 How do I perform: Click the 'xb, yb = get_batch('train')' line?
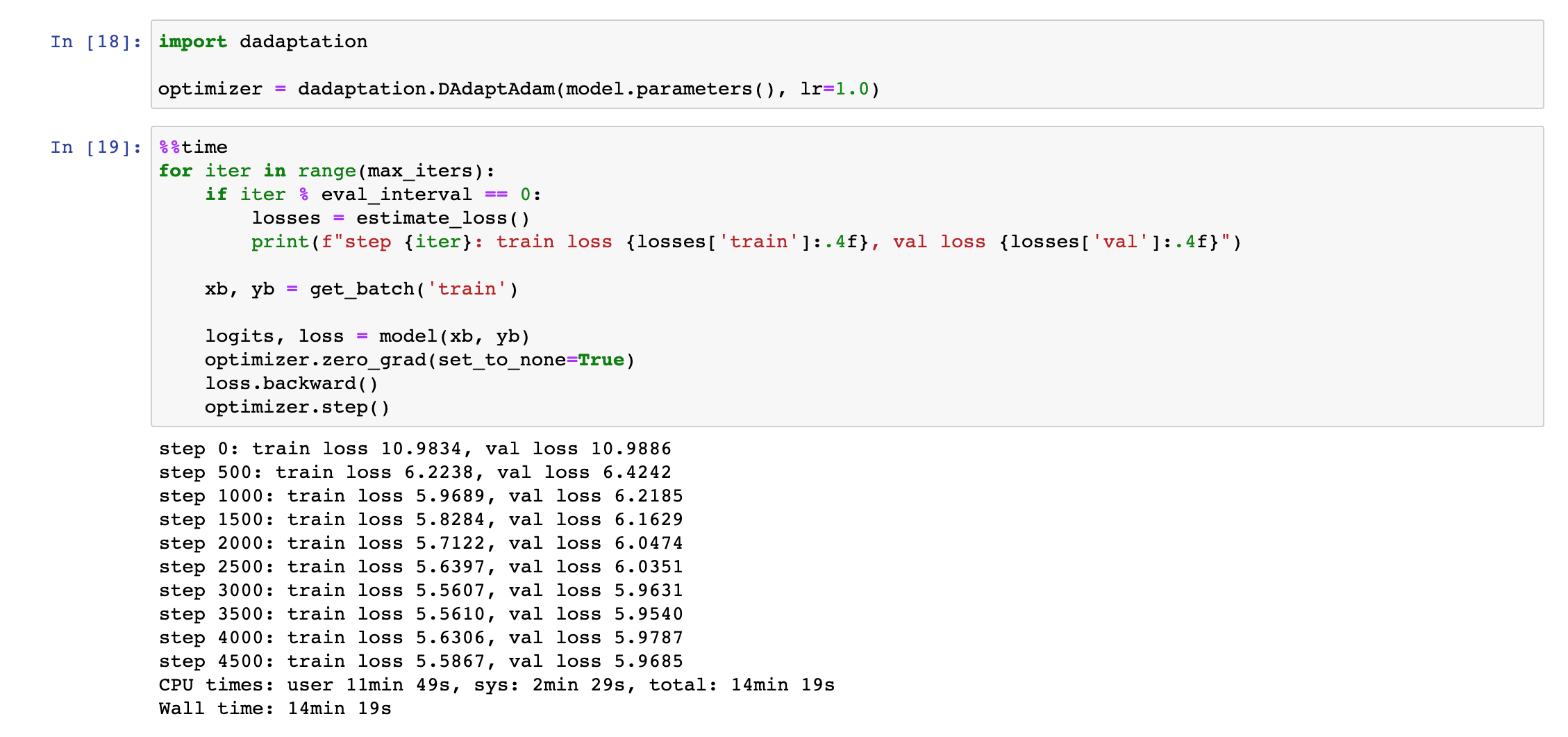coord(362,289)
